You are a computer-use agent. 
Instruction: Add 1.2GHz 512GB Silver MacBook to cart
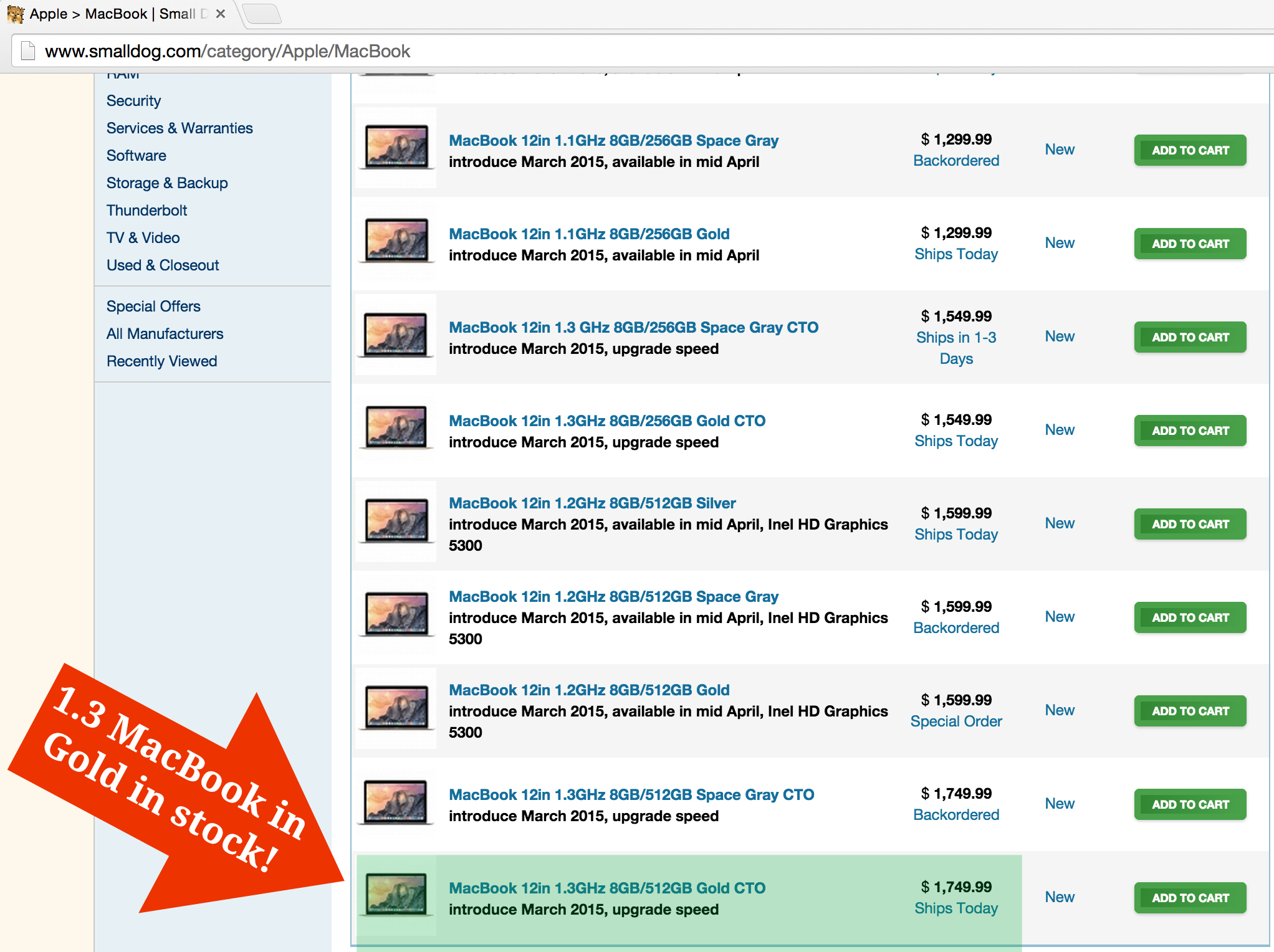(1189, 524)
